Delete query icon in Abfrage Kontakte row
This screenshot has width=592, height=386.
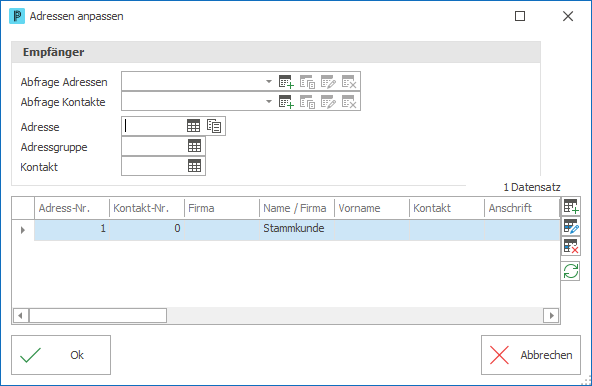tap(349, 102)
